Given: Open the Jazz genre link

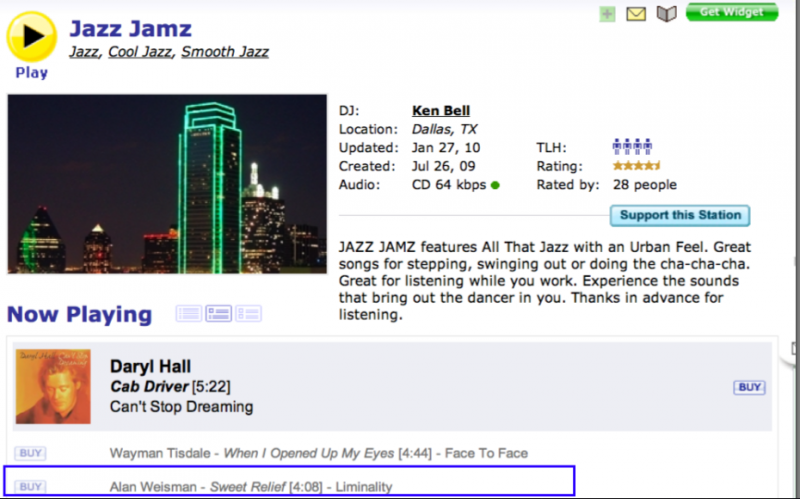Looking at the screenshot, I should (x=84, y=52).
